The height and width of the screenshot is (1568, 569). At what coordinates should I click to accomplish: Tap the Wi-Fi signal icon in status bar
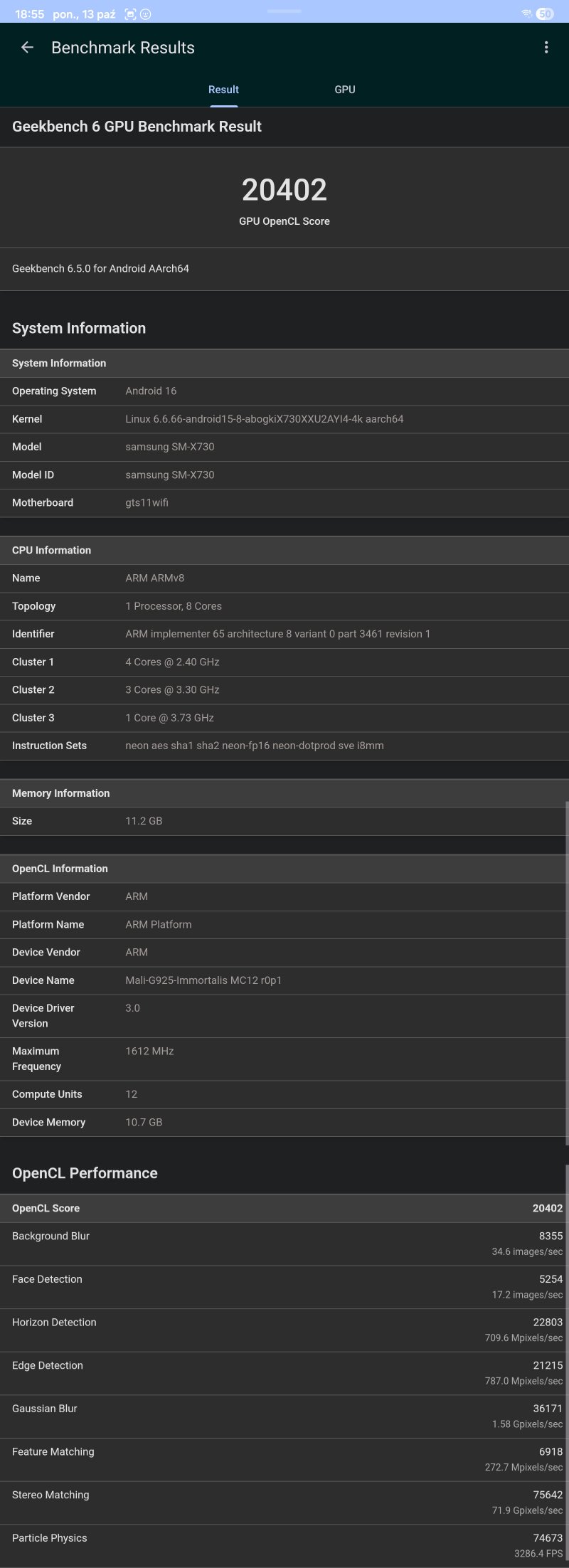click(x=526, y=14)
